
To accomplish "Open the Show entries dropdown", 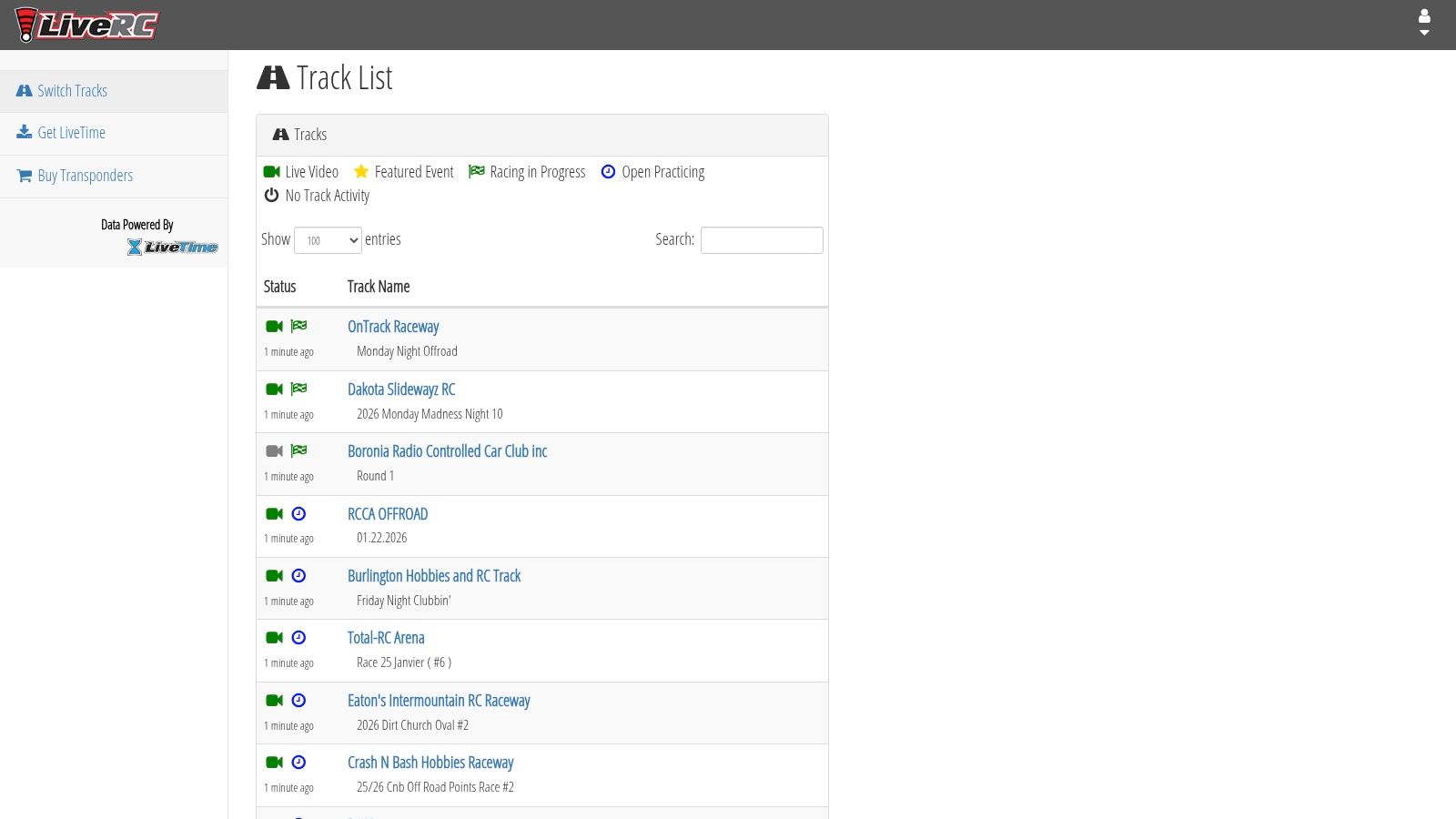I will (x=328, y=240).
